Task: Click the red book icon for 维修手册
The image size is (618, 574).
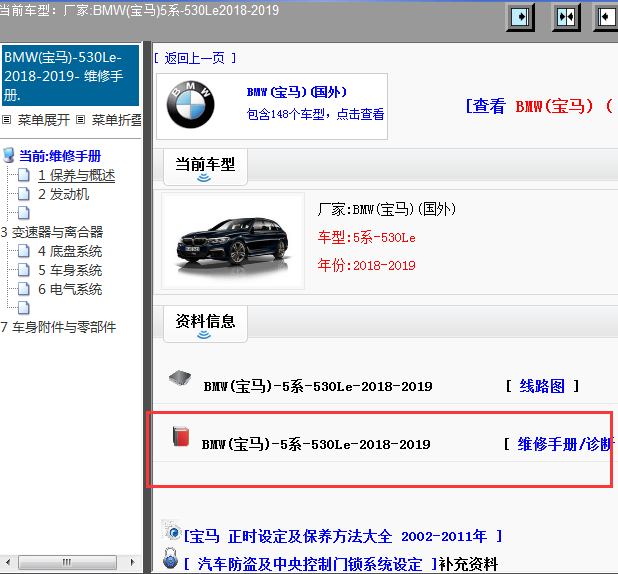Action: tap(181, 436)
